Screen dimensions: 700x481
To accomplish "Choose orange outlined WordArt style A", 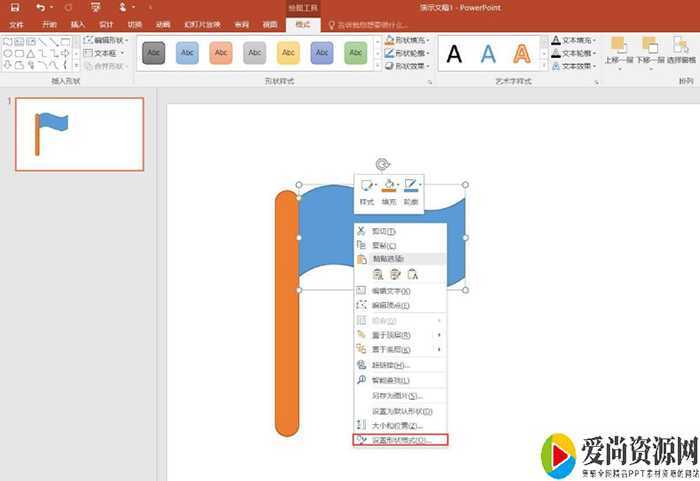I will click(x=521, y=54).
